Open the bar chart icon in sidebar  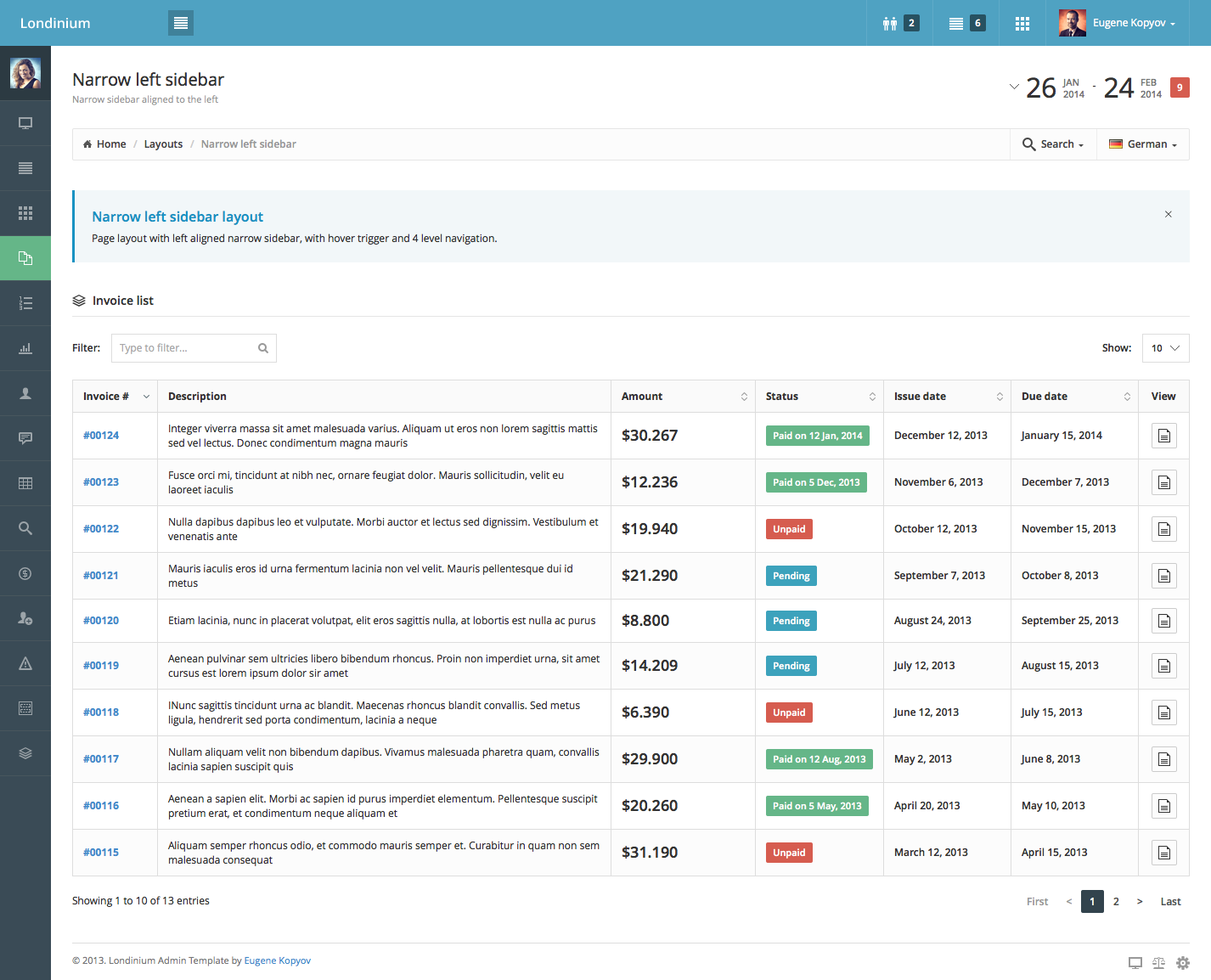click(x=25, y=348)
